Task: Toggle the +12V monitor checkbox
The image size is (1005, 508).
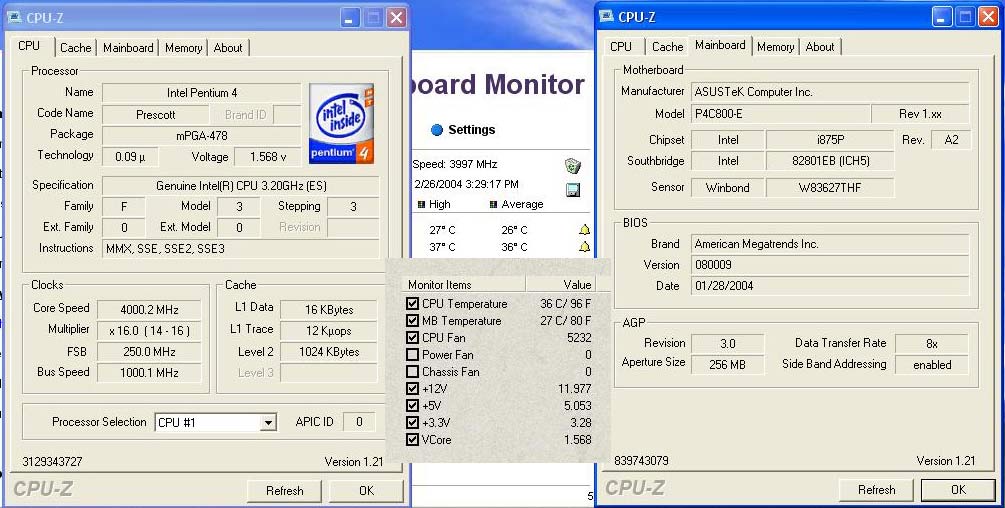Action: tap(412, 388)
